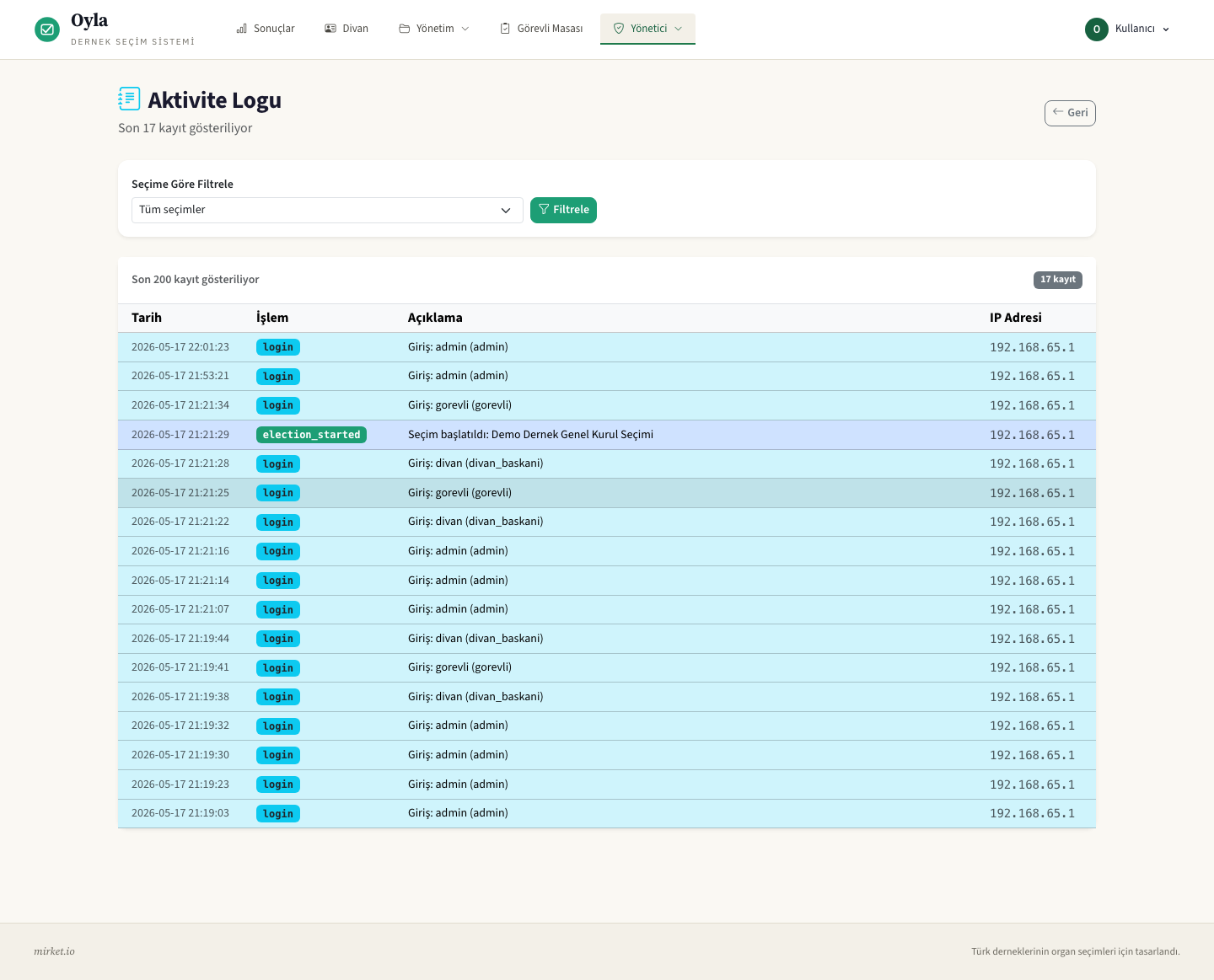This screenshot has width=1214, height=980.
Task: Open the Divan menu item
Action: pos(346,29)
